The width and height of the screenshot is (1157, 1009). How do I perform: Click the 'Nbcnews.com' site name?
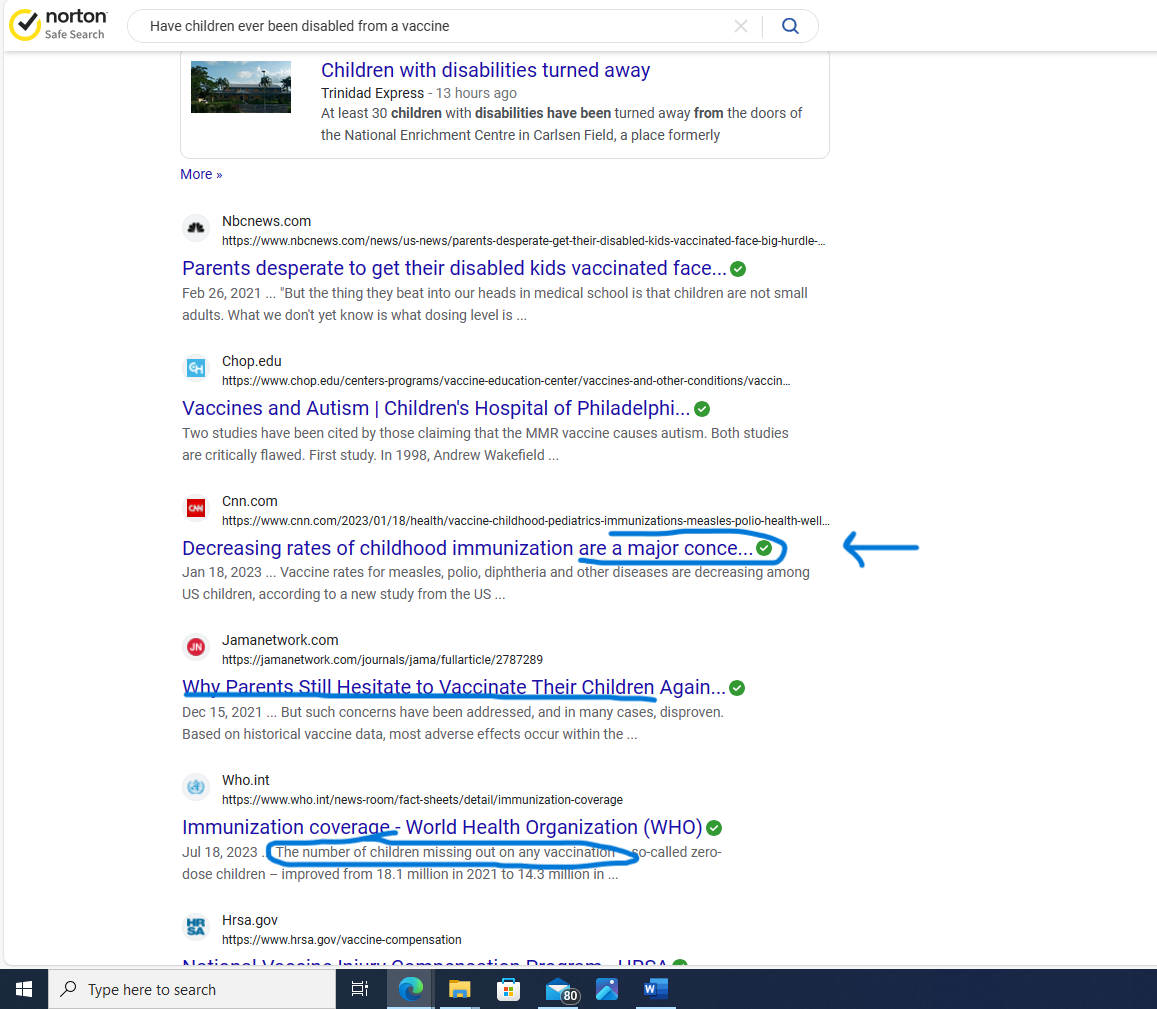(266, 221)
